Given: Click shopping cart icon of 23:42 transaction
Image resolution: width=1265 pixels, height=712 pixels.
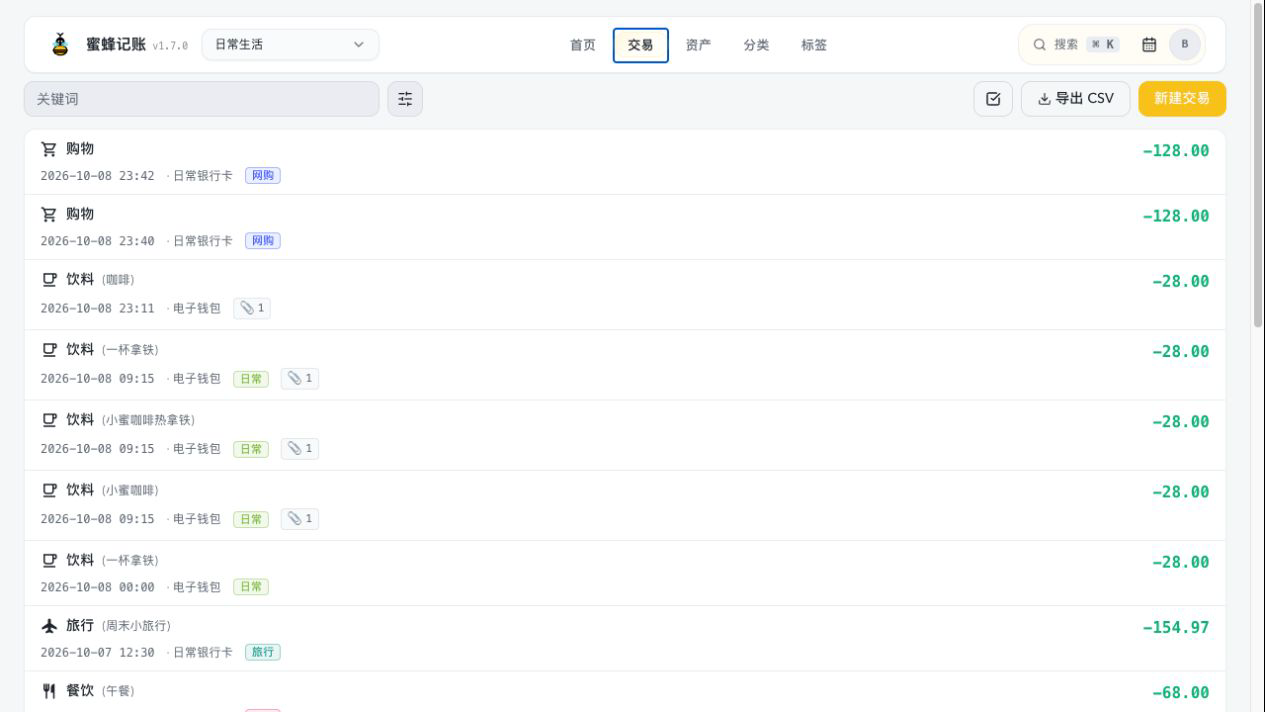Looking at the screenshot, I should pyautogui.click(x=49, y=149).
